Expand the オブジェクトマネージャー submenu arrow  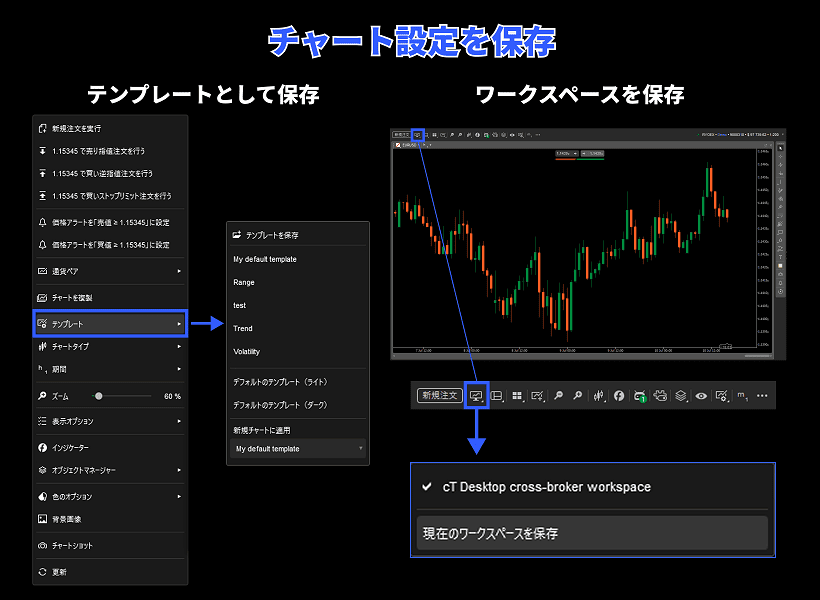click(179, 470)
